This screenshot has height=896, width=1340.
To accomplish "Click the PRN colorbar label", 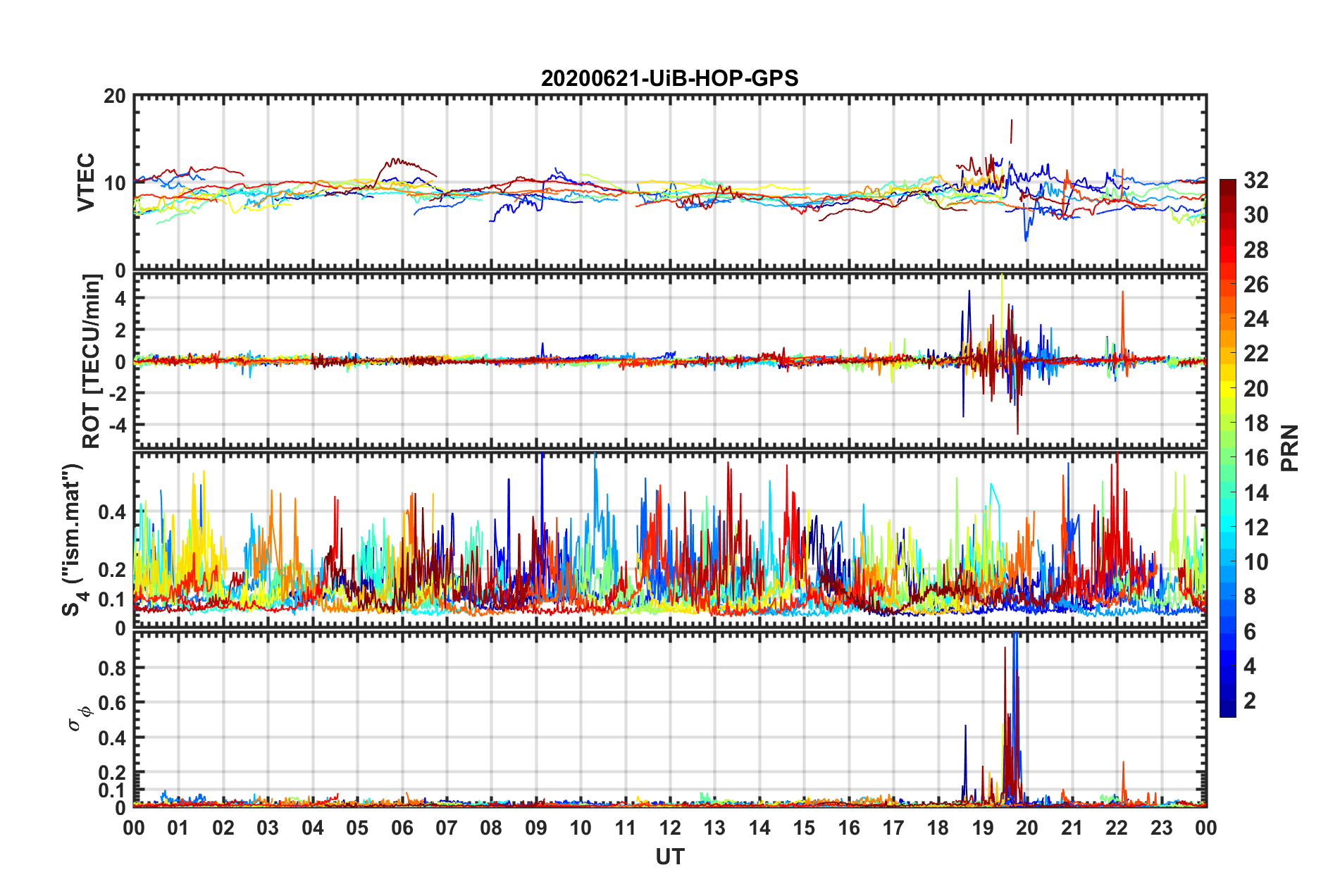I will pyautogui.click(x=1289, y=448).
